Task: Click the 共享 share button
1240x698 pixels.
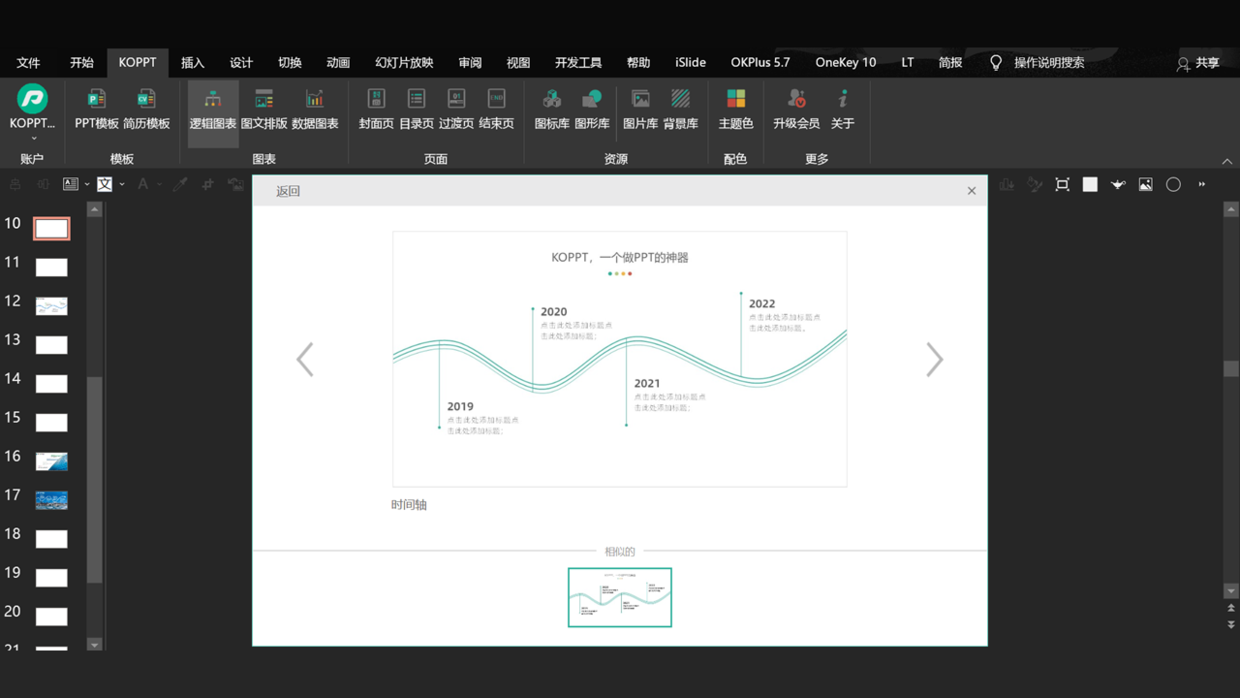Action: [1198, 63]
